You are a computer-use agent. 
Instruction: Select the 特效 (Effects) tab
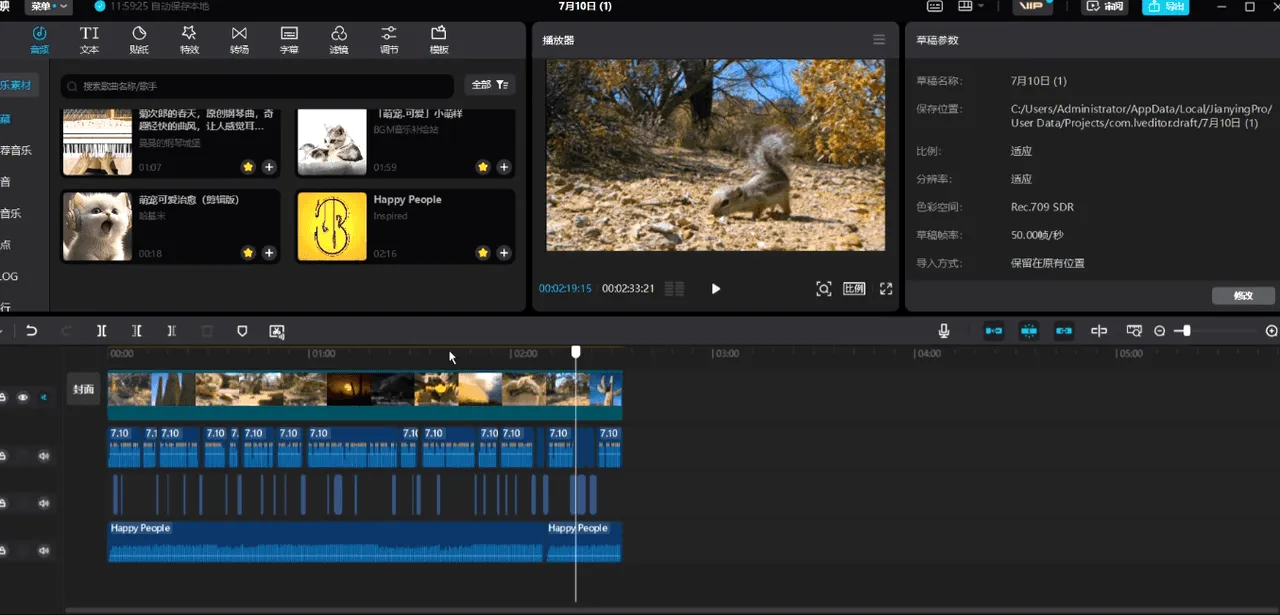click(x=189, y=40)
